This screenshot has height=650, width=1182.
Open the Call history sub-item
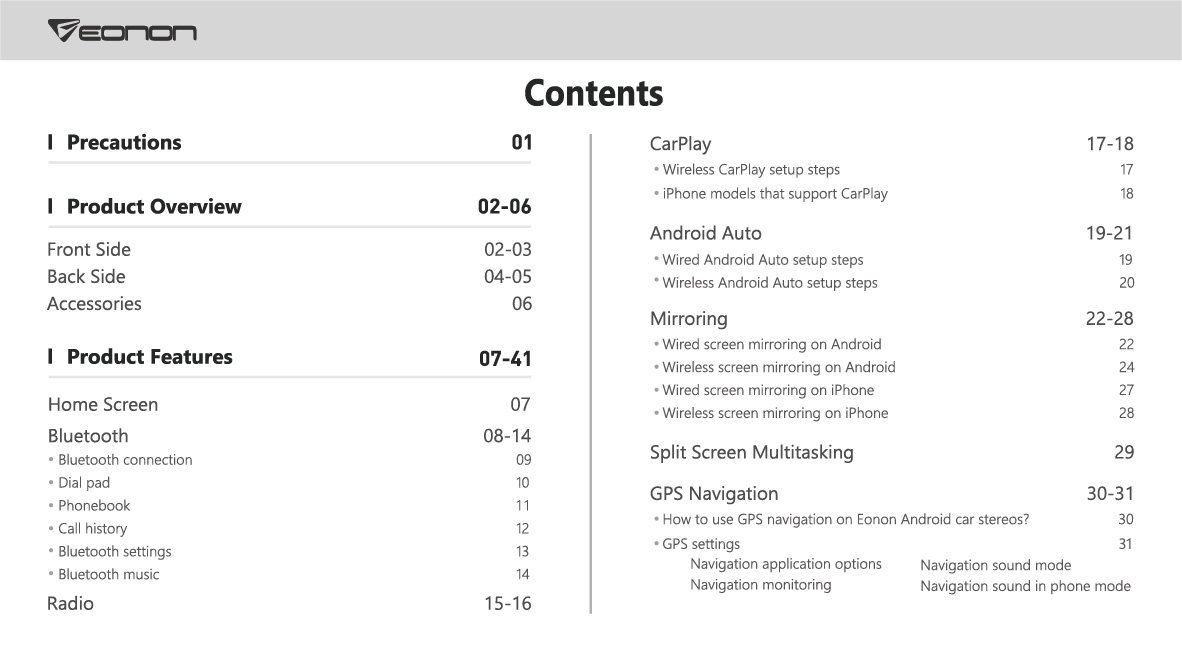point(93,529)
